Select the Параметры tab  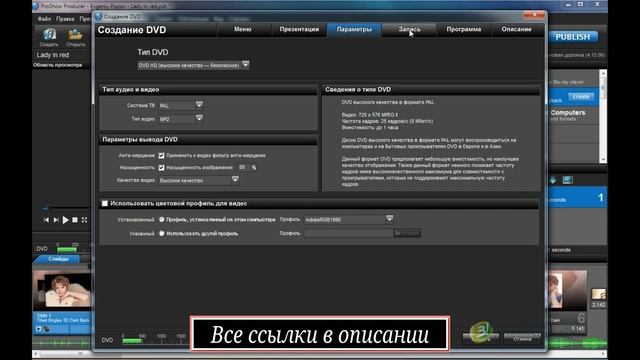[x=354, y=29]
